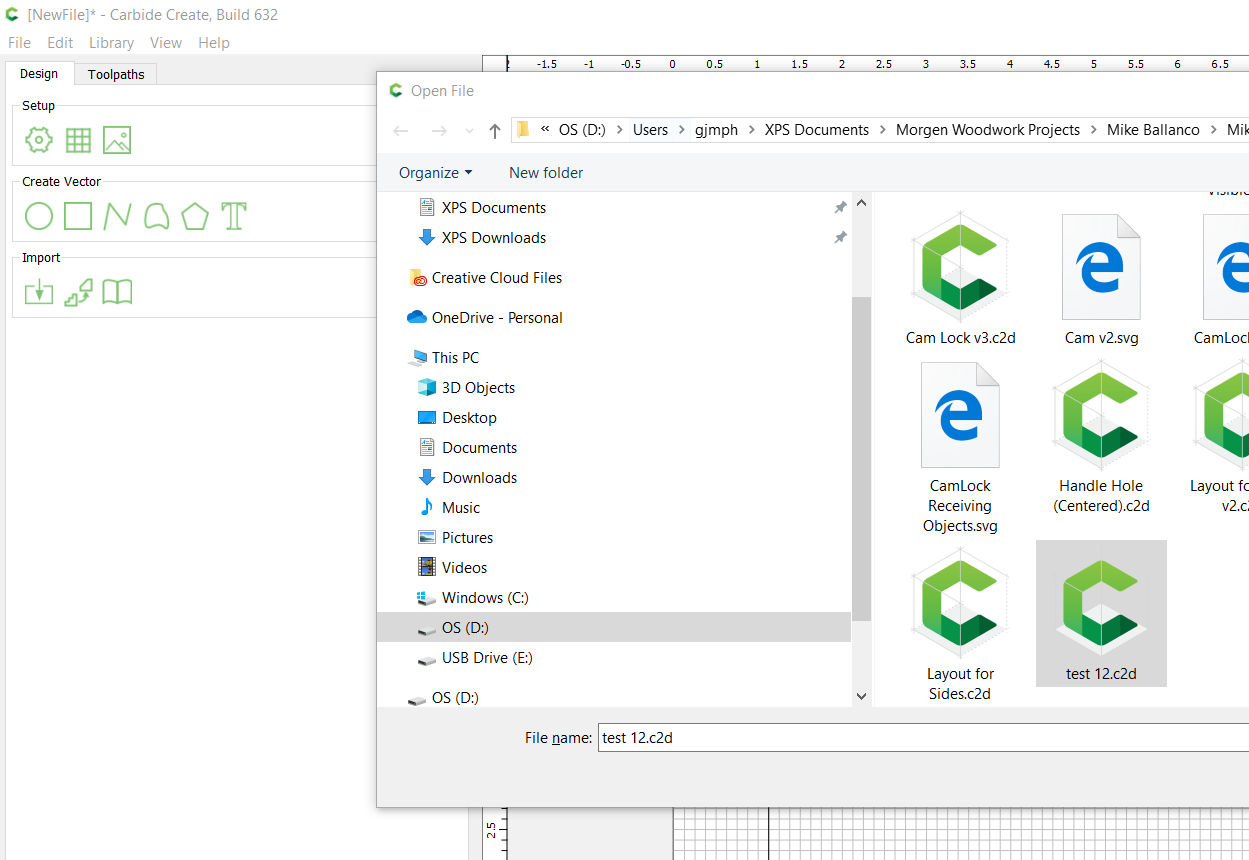
Task: Expand the hidden breadcrumb path chevrons
Action: (x=545, y=130)
